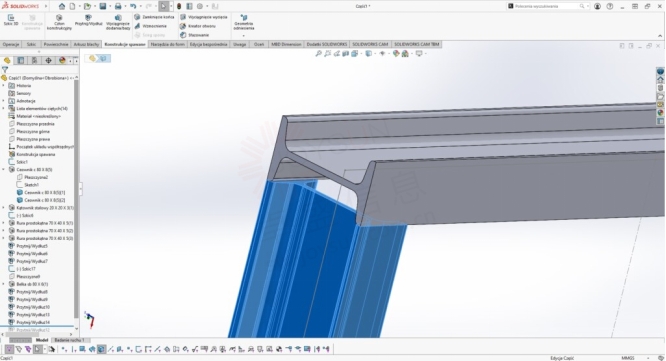Open the Geometria odniesienia dropdown arrow

[x=244, y=36]
